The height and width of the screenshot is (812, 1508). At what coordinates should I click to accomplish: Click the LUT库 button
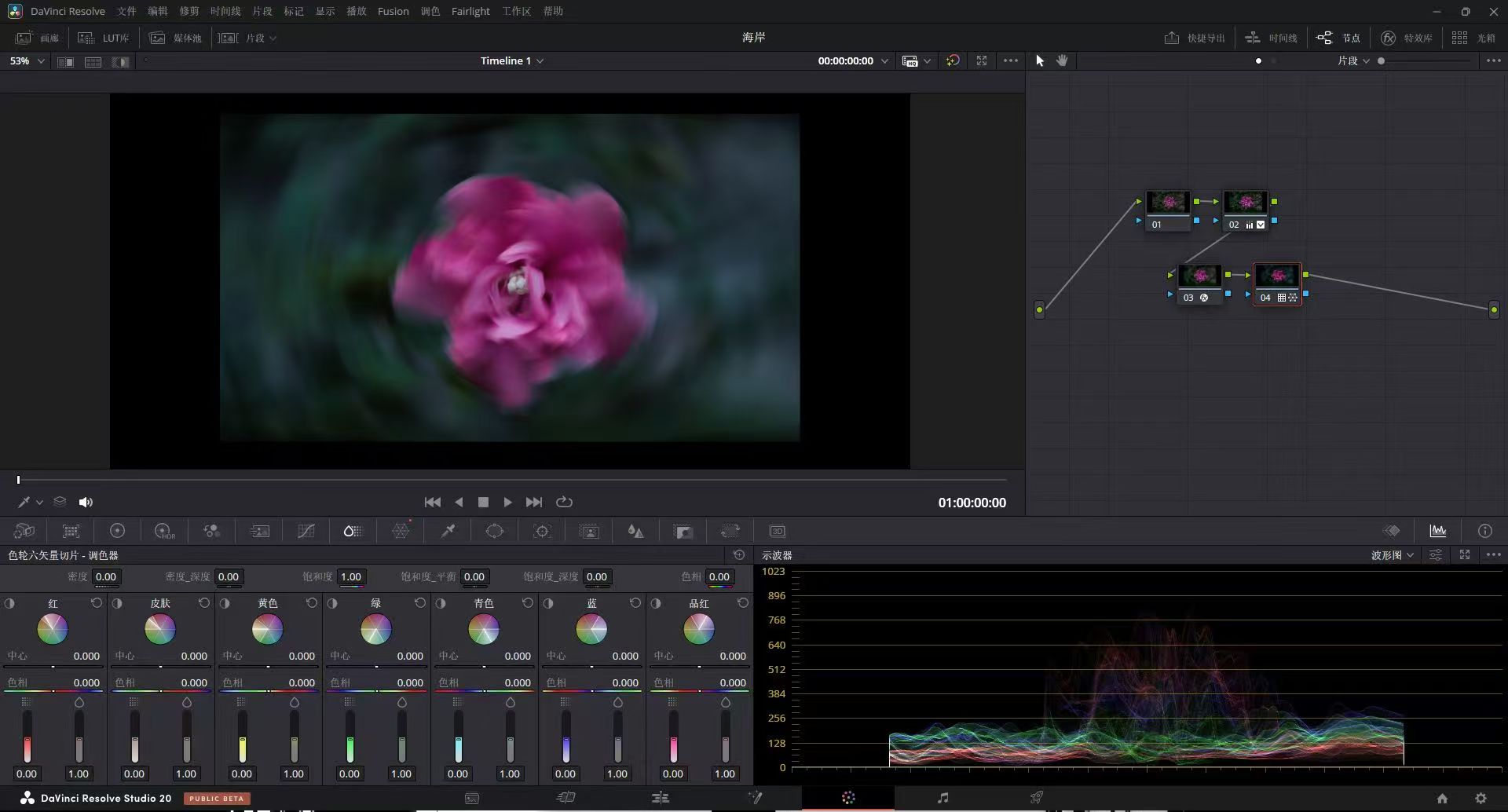104,38
